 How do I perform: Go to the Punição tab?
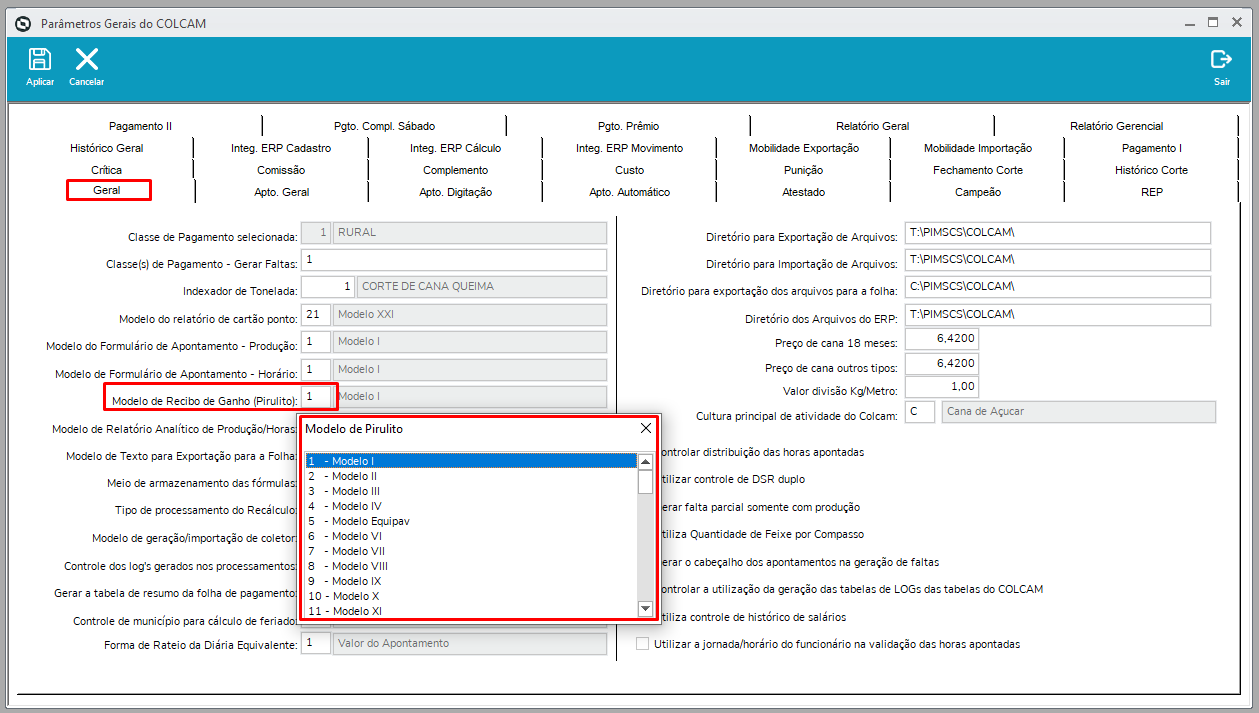tap(803, 170)
